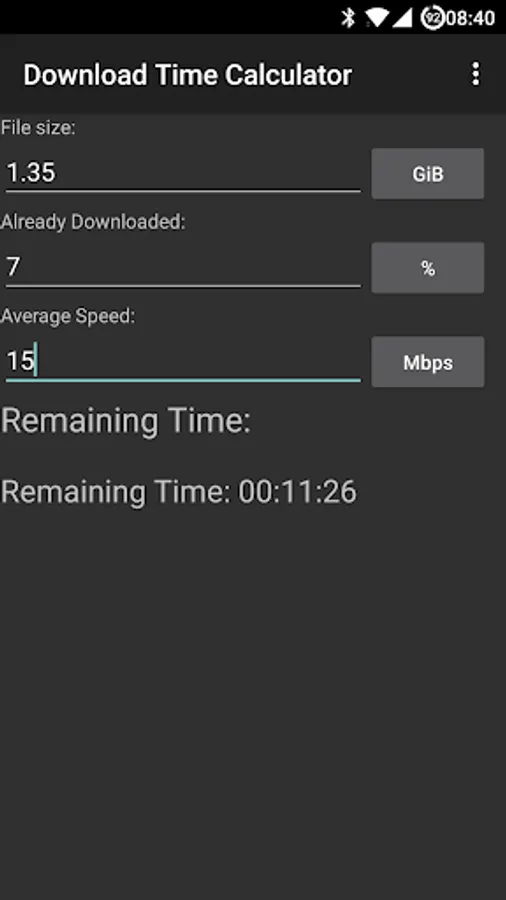Image resolution: width=506 pixels, height=900 pixels.
Task: Tap the Download Time Calculator title
Action: click(x=188, y=75)
